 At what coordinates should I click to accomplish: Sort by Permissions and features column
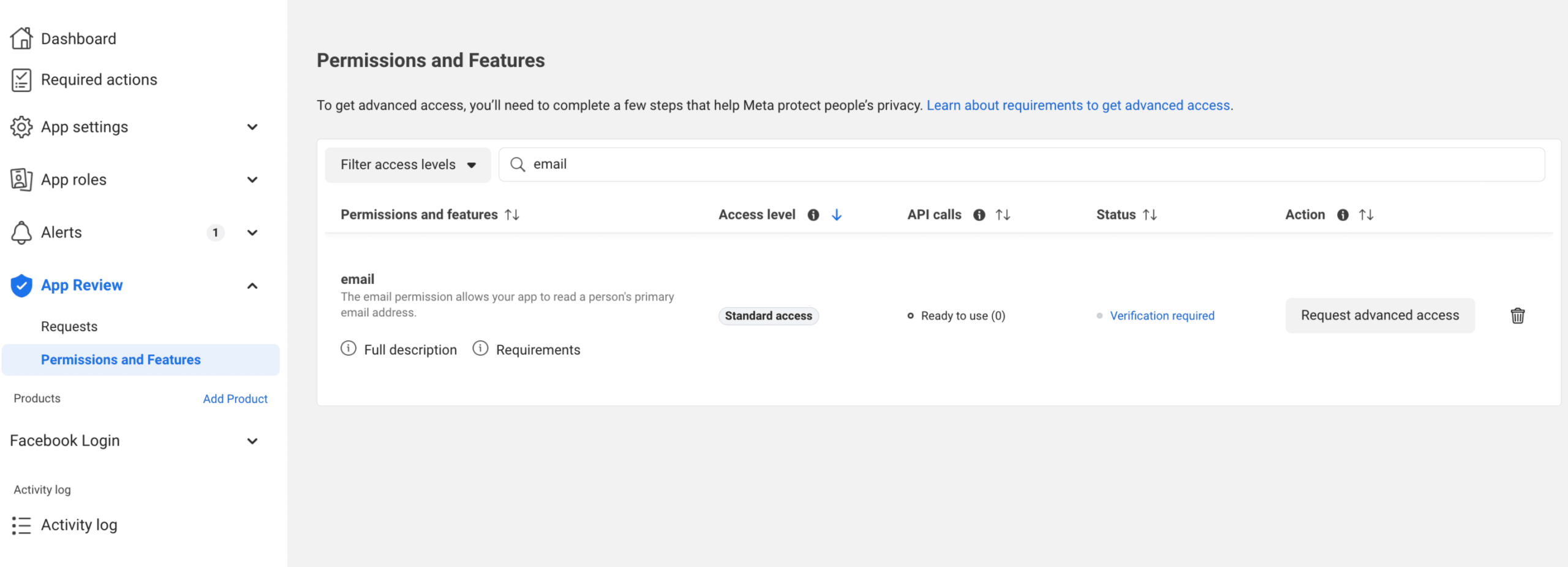[512, 215]
